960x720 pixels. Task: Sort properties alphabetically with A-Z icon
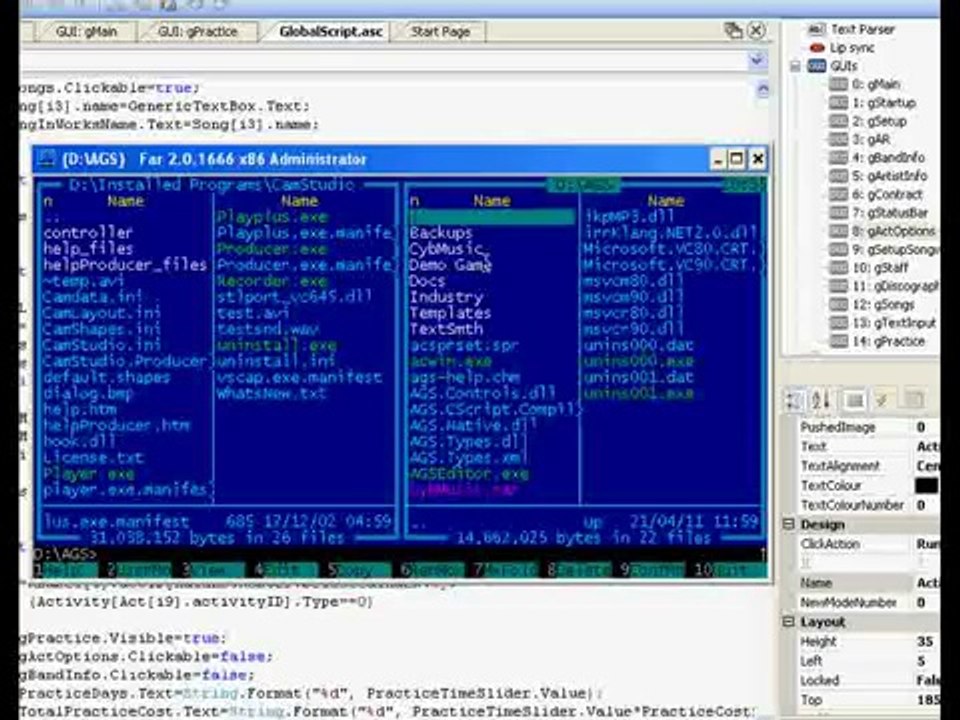[820, 400]
